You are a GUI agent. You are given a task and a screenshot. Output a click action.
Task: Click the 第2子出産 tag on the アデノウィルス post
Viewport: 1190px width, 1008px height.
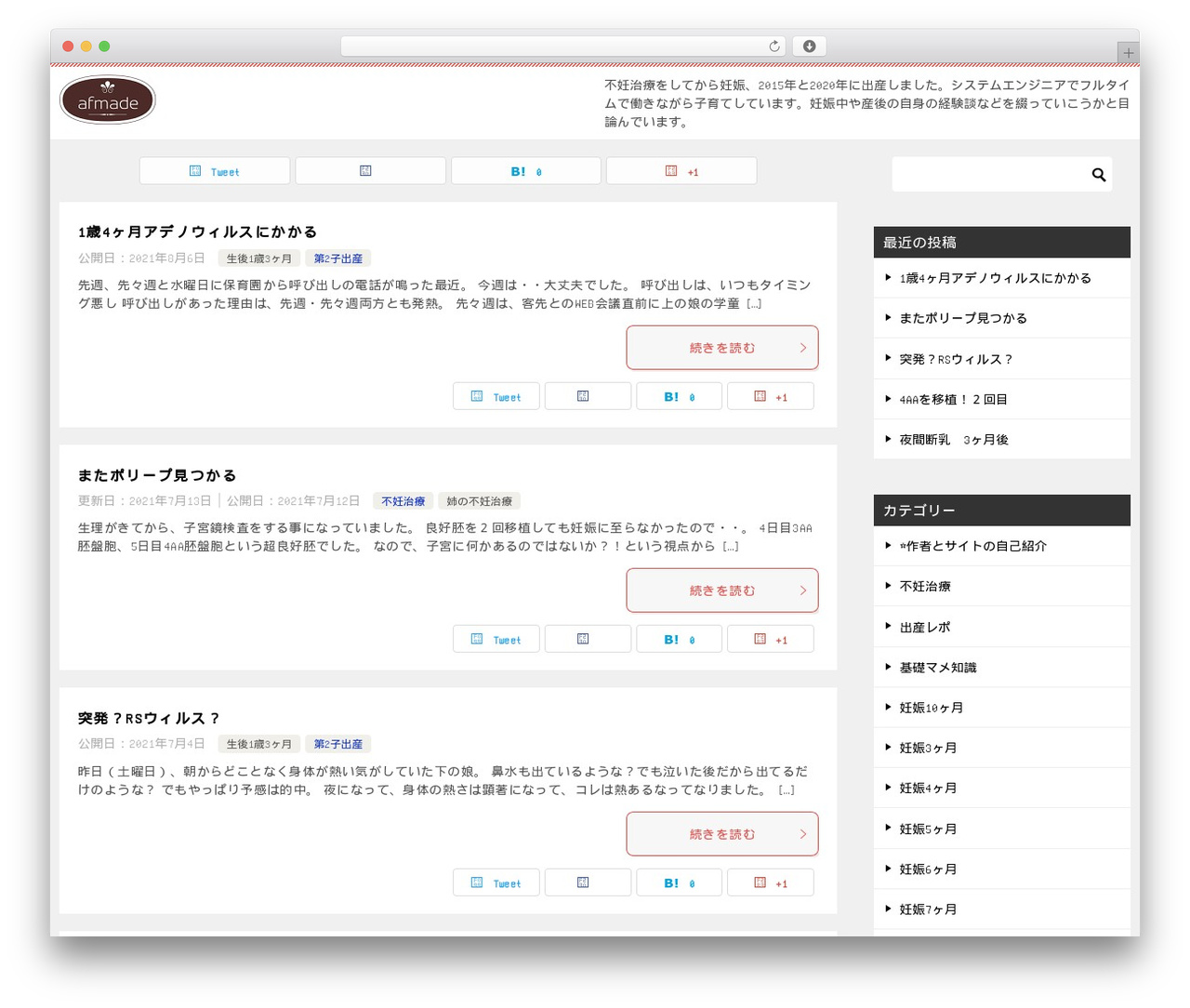point(338,259)
